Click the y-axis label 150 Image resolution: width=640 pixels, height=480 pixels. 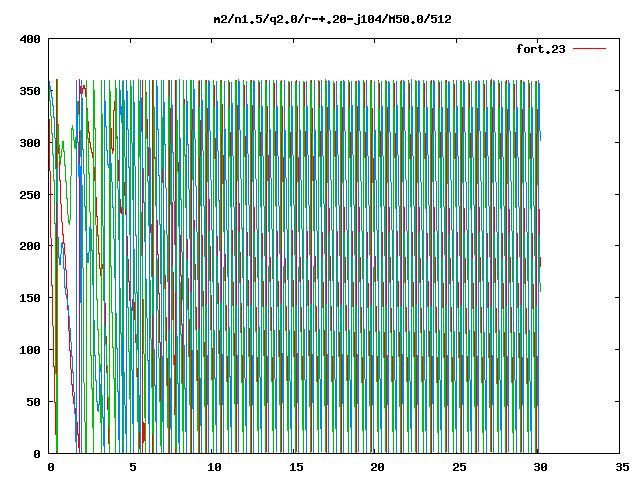[x=30, y=298]
